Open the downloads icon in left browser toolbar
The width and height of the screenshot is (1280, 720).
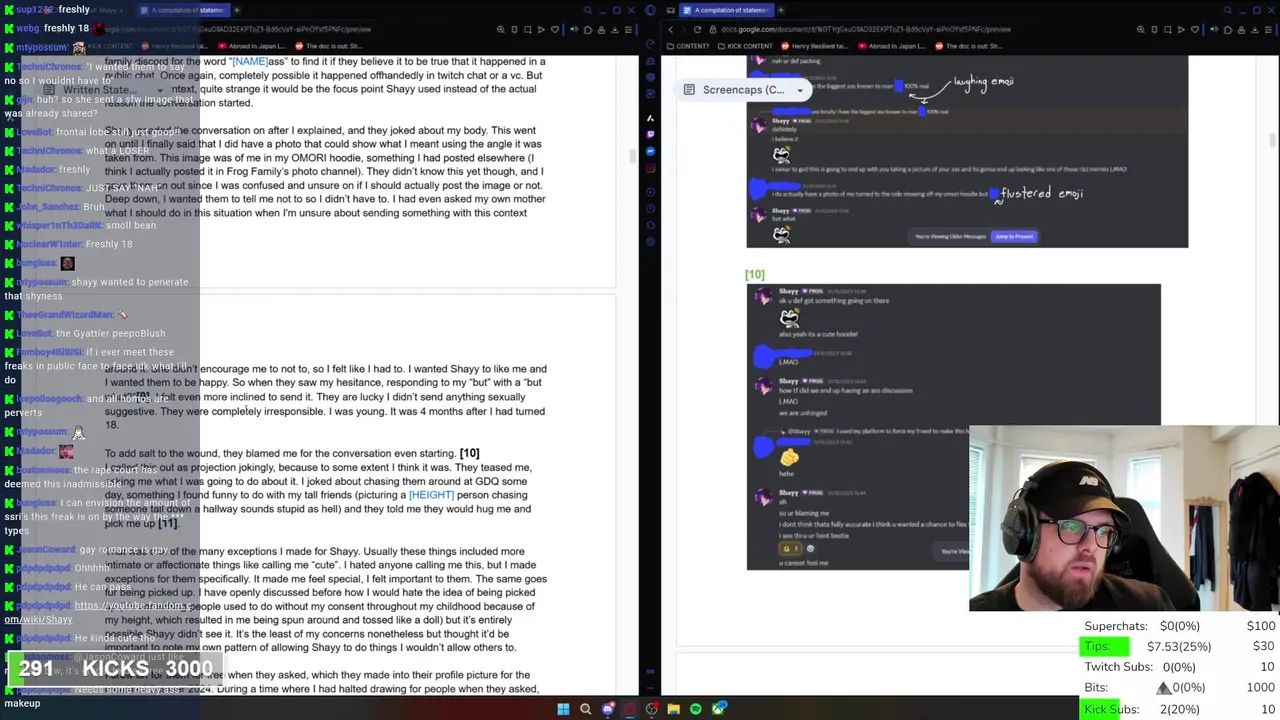(615, 29)
